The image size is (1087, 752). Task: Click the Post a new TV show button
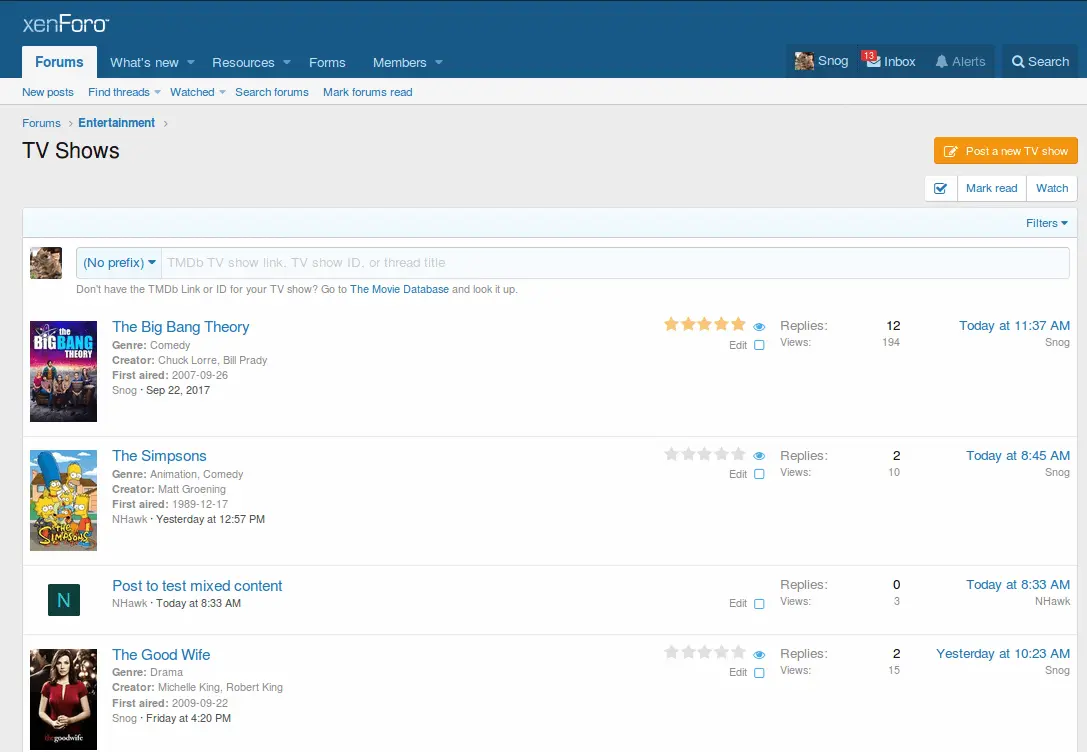click(1005, 151)
